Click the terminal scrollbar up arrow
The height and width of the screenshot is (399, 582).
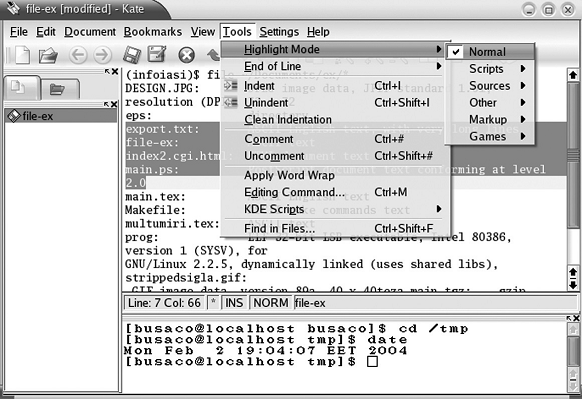[573, 329]
